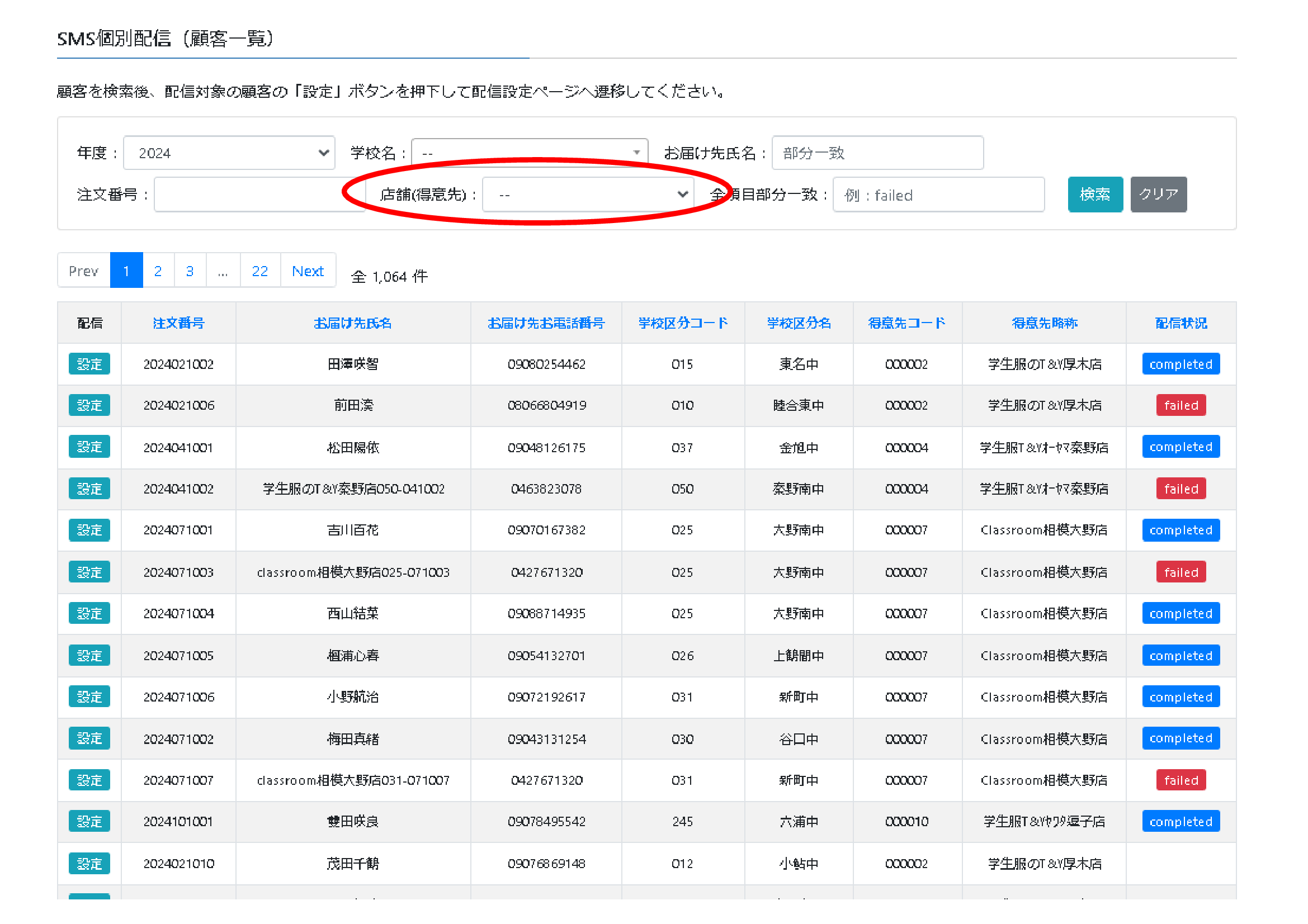Click the お届け先氏名 text field
This screenshot has height=924, width=1308.
[x=877, y=153]
